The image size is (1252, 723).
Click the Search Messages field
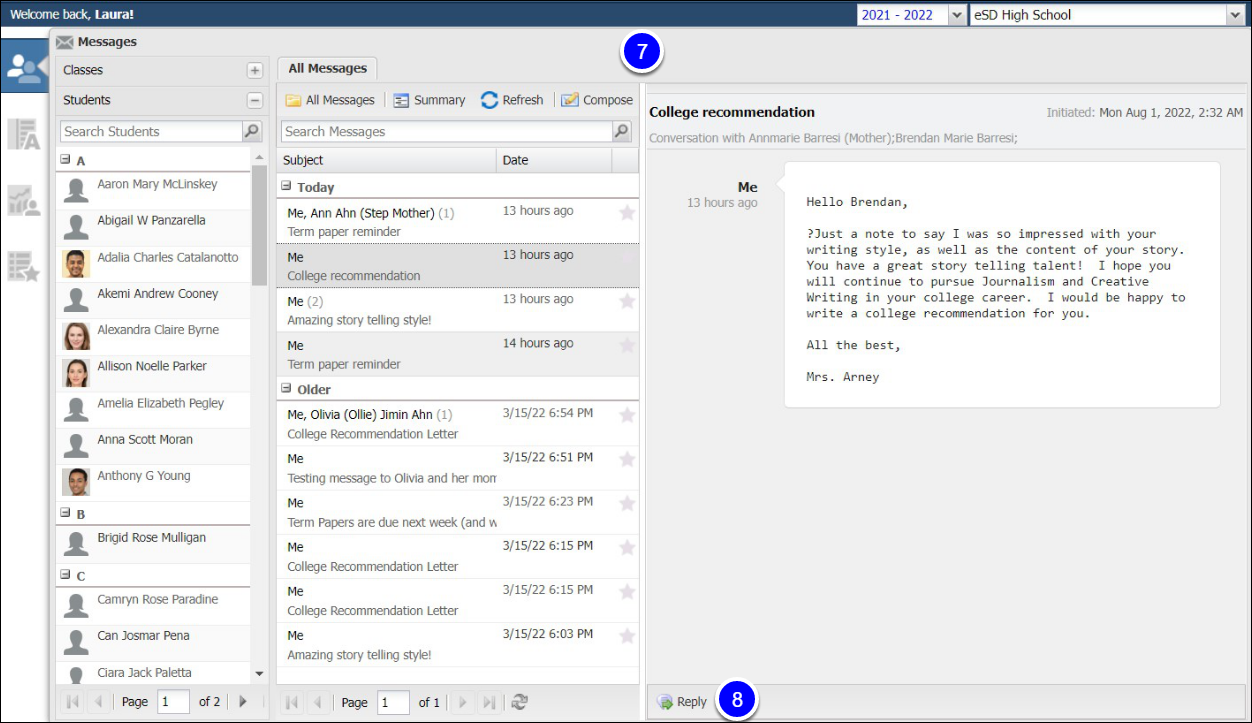click(x=446, y=131)
